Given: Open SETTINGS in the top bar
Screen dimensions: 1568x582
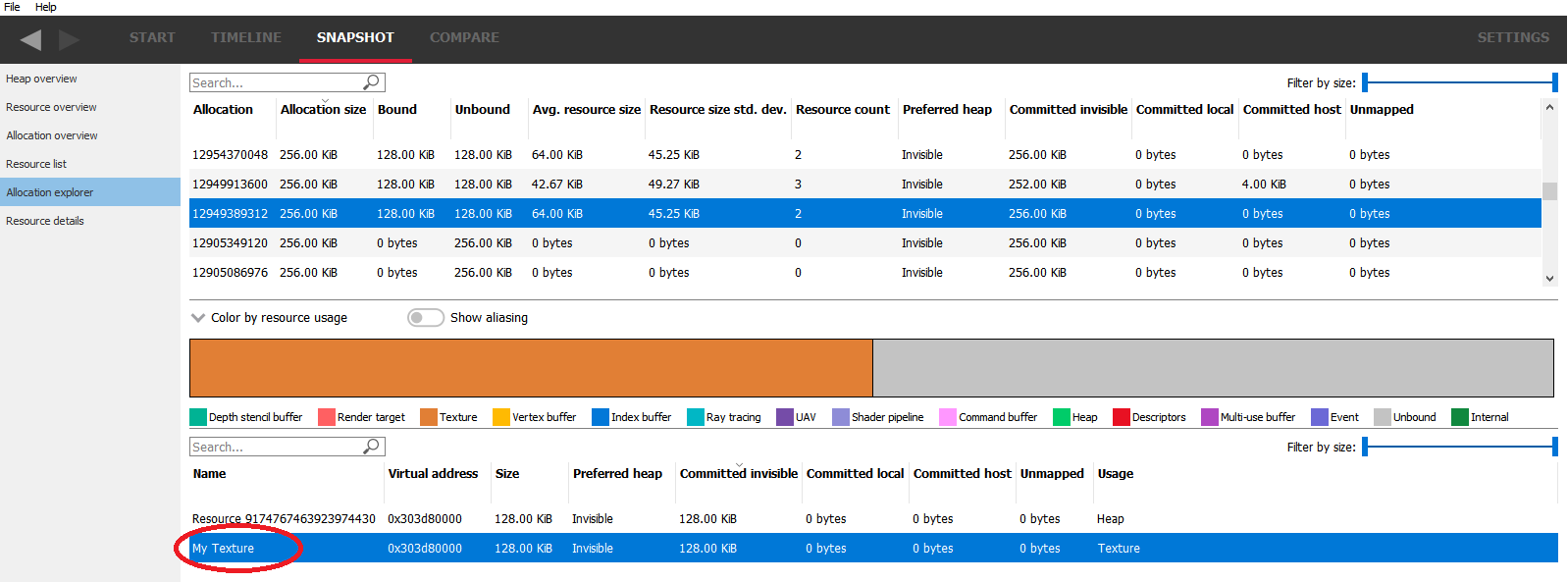Looking at the screenshot, I should [x=1513, y=37].
